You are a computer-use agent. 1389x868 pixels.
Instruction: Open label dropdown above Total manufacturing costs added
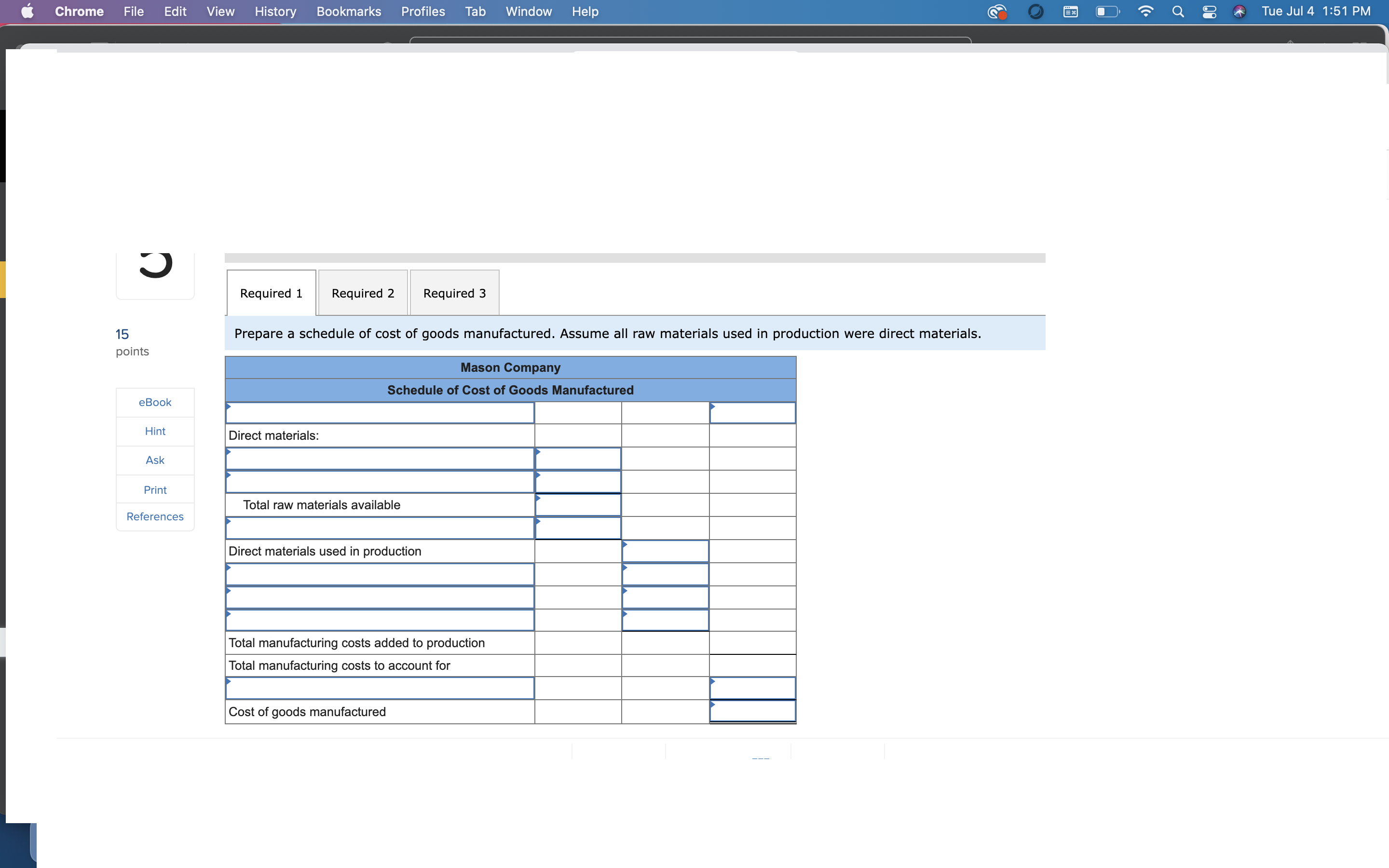(380, 620)
